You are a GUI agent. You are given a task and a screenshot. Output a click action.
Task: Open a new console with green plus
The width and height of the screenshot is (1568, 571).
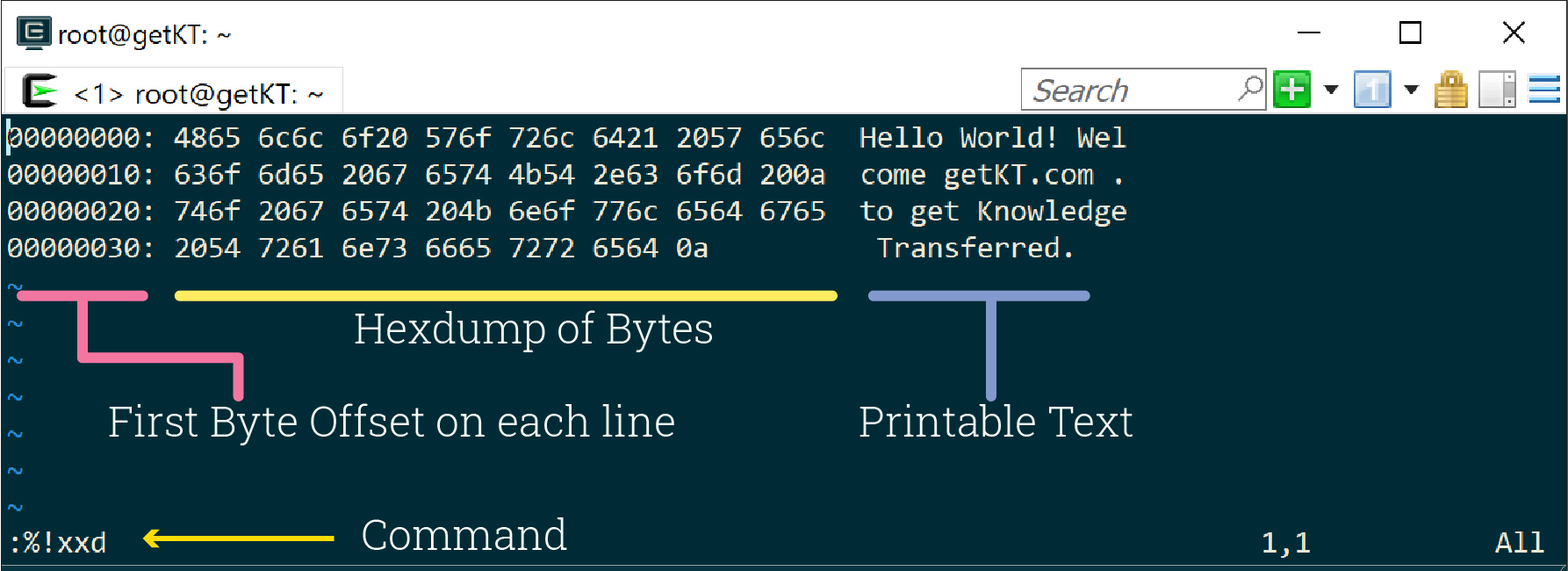1291,90
